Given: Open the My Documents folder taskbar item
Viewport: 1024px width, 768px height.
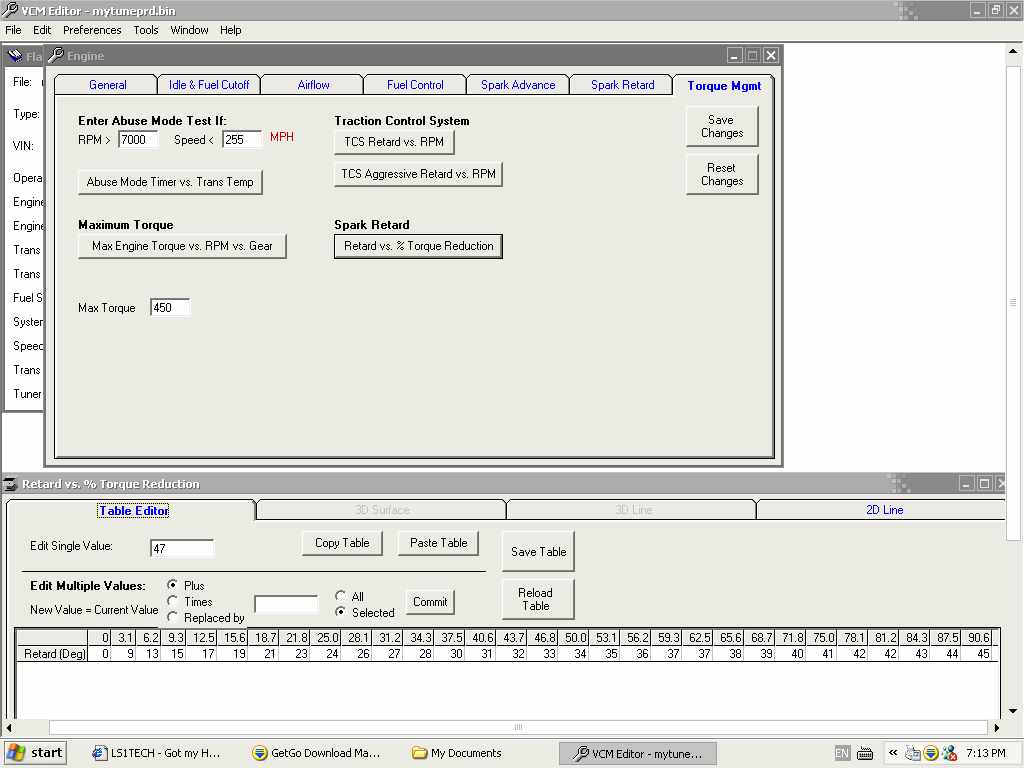Looking at the screenshot, I should point(456,753).
